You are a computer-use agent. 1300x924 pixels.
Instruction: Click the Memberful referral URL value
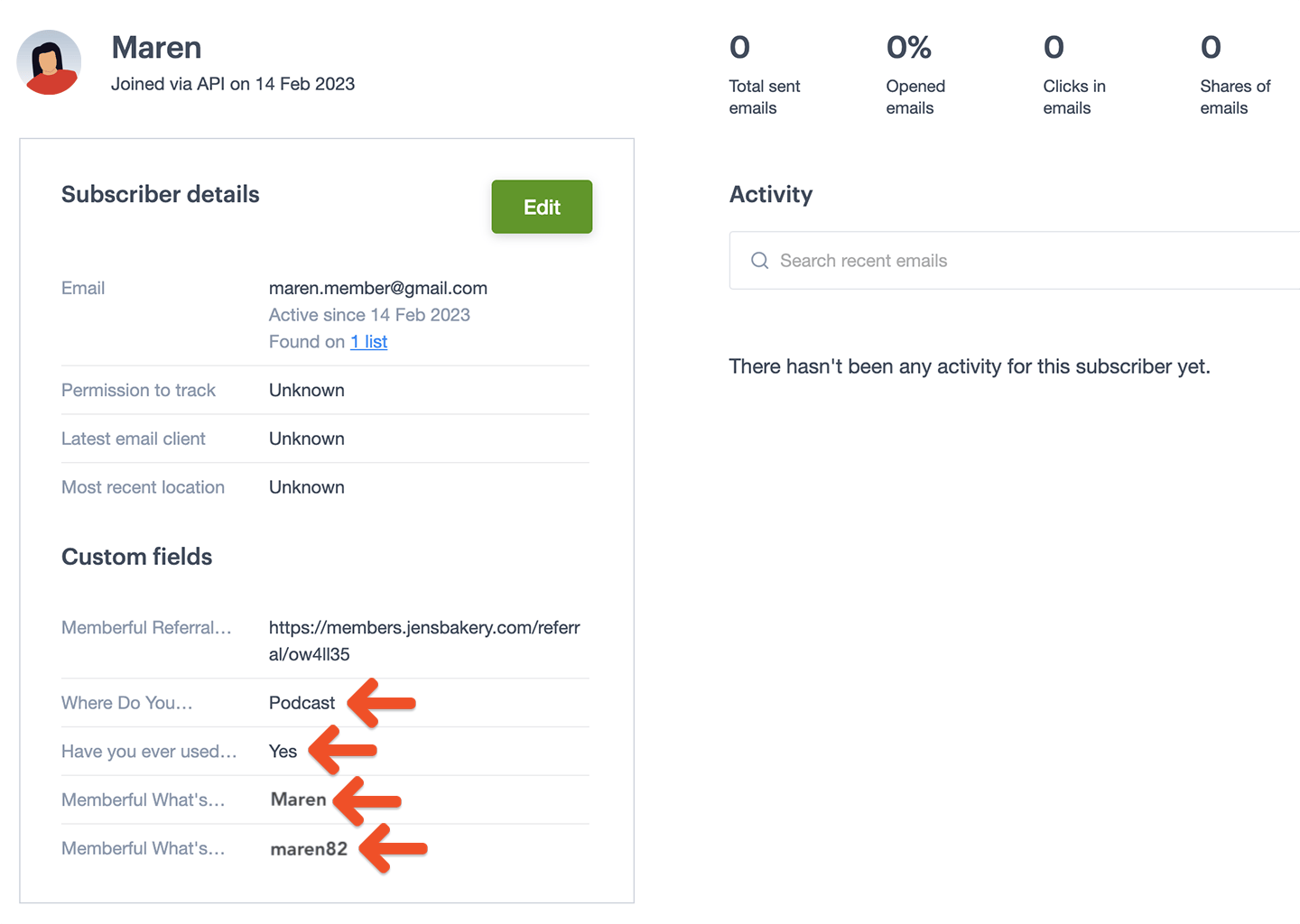tap(424, 641)
